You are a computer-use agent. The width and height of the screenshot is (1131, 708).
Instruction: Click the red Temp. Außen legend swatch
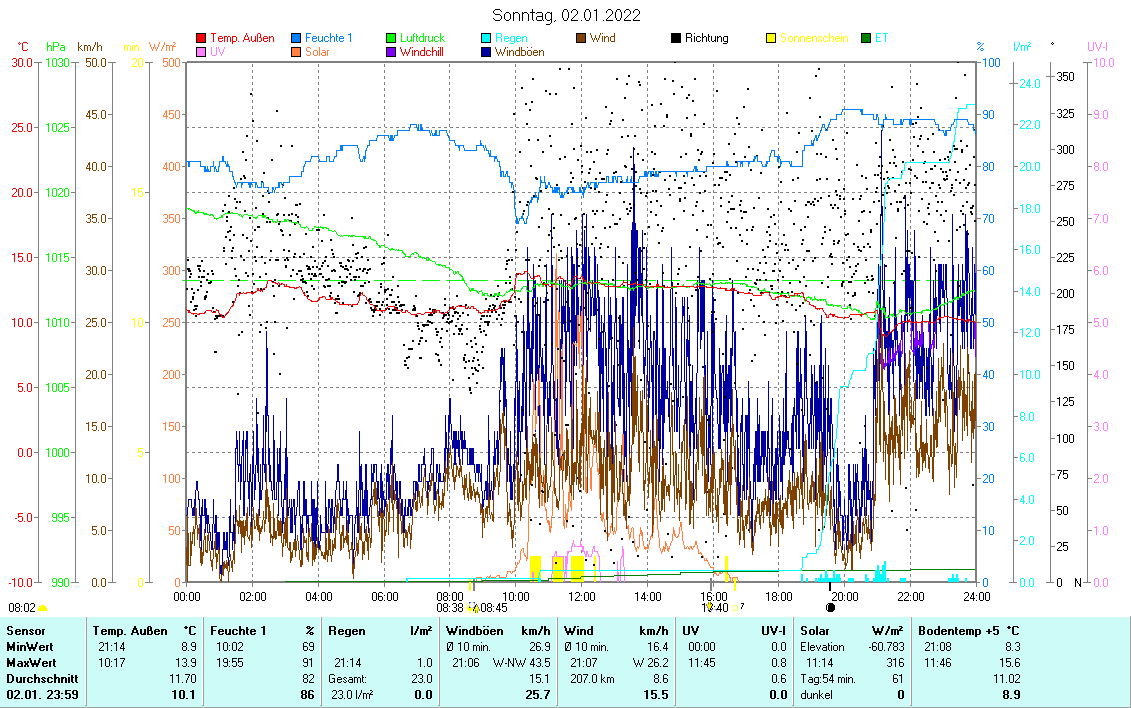(x=201, y=39)
